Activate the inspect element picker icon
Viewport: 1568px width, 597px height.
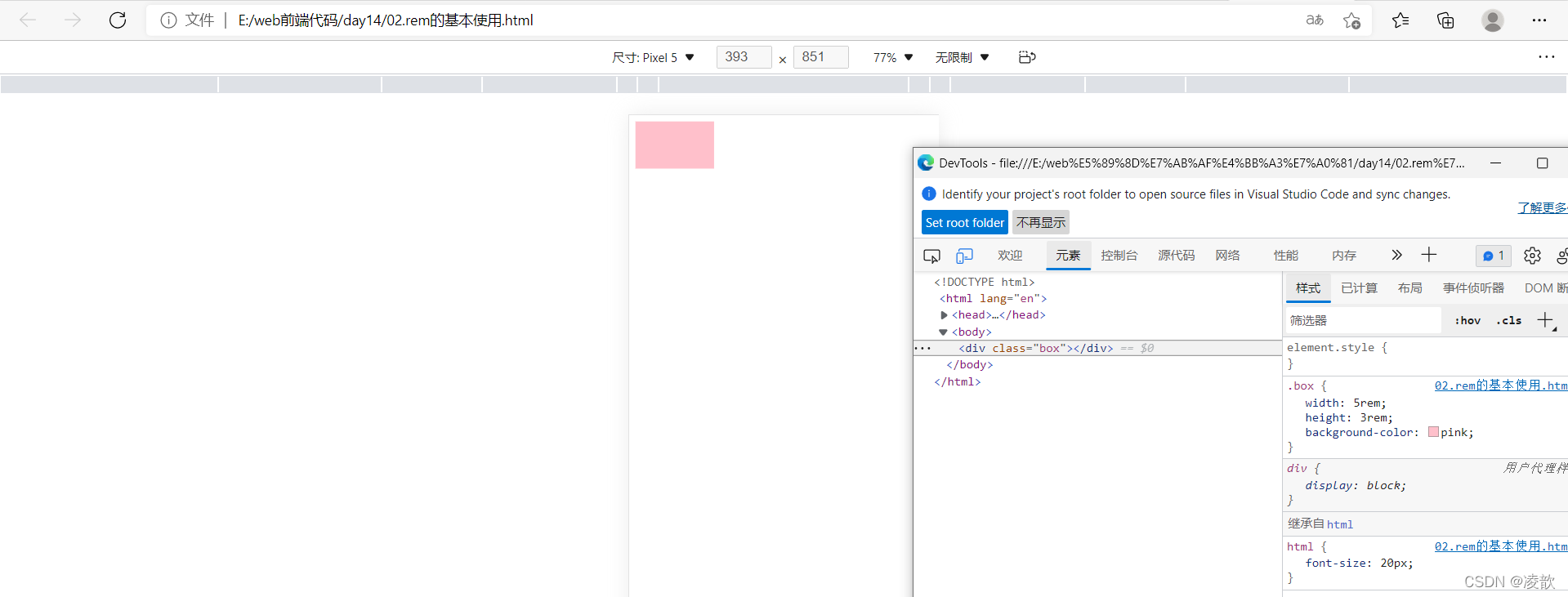[x=931, y=256]
